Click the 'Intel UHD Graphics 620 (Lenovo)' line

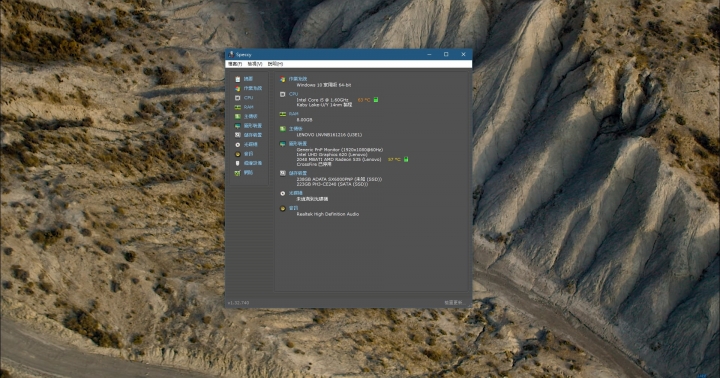[332, 155]
